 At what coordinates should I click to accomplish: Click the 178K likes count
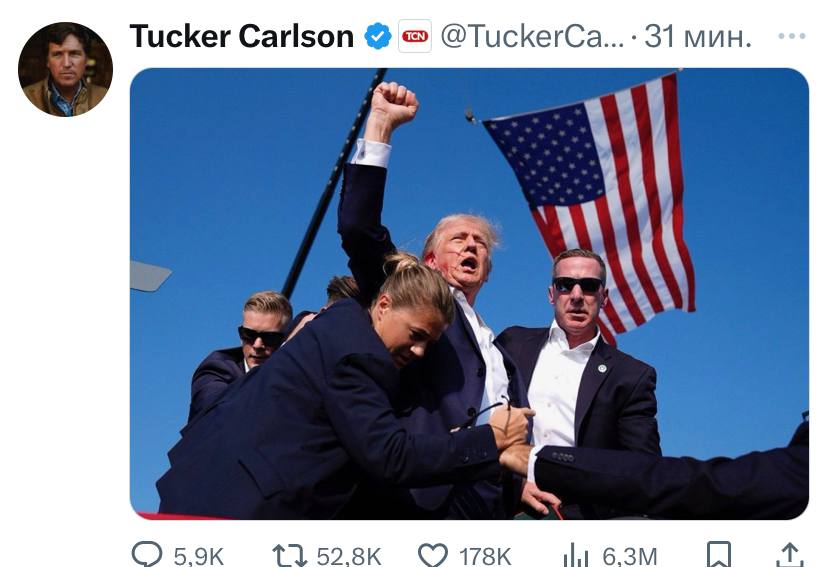485,556
